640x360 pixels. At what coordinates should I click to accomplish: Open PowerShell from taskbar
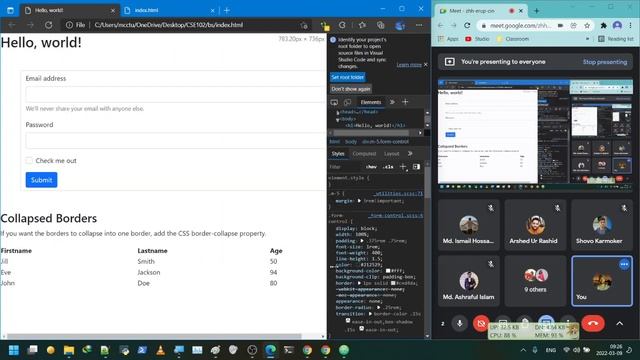[142, 350]
